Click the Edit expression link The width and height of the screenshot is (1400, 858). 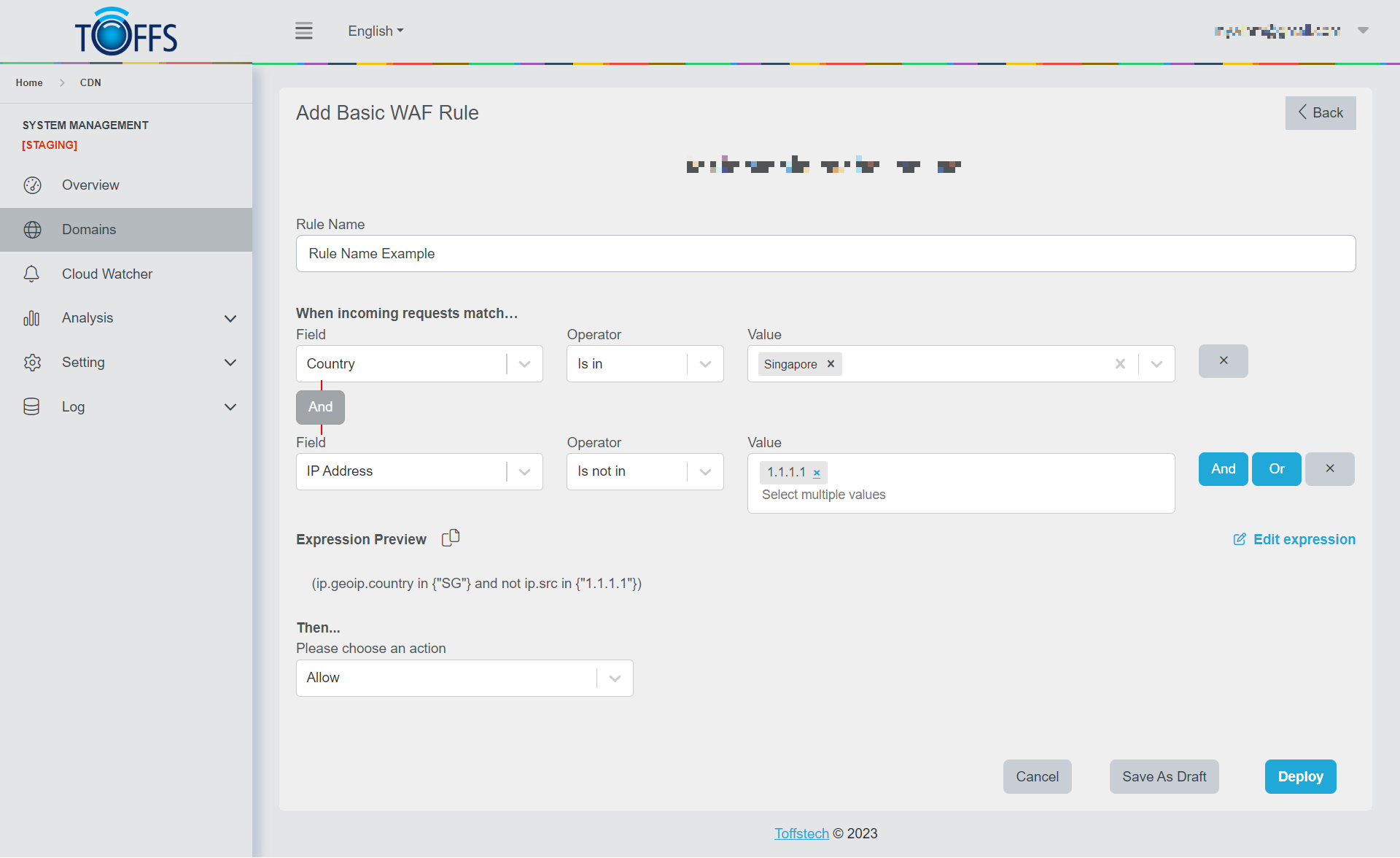pos(1294,540)
